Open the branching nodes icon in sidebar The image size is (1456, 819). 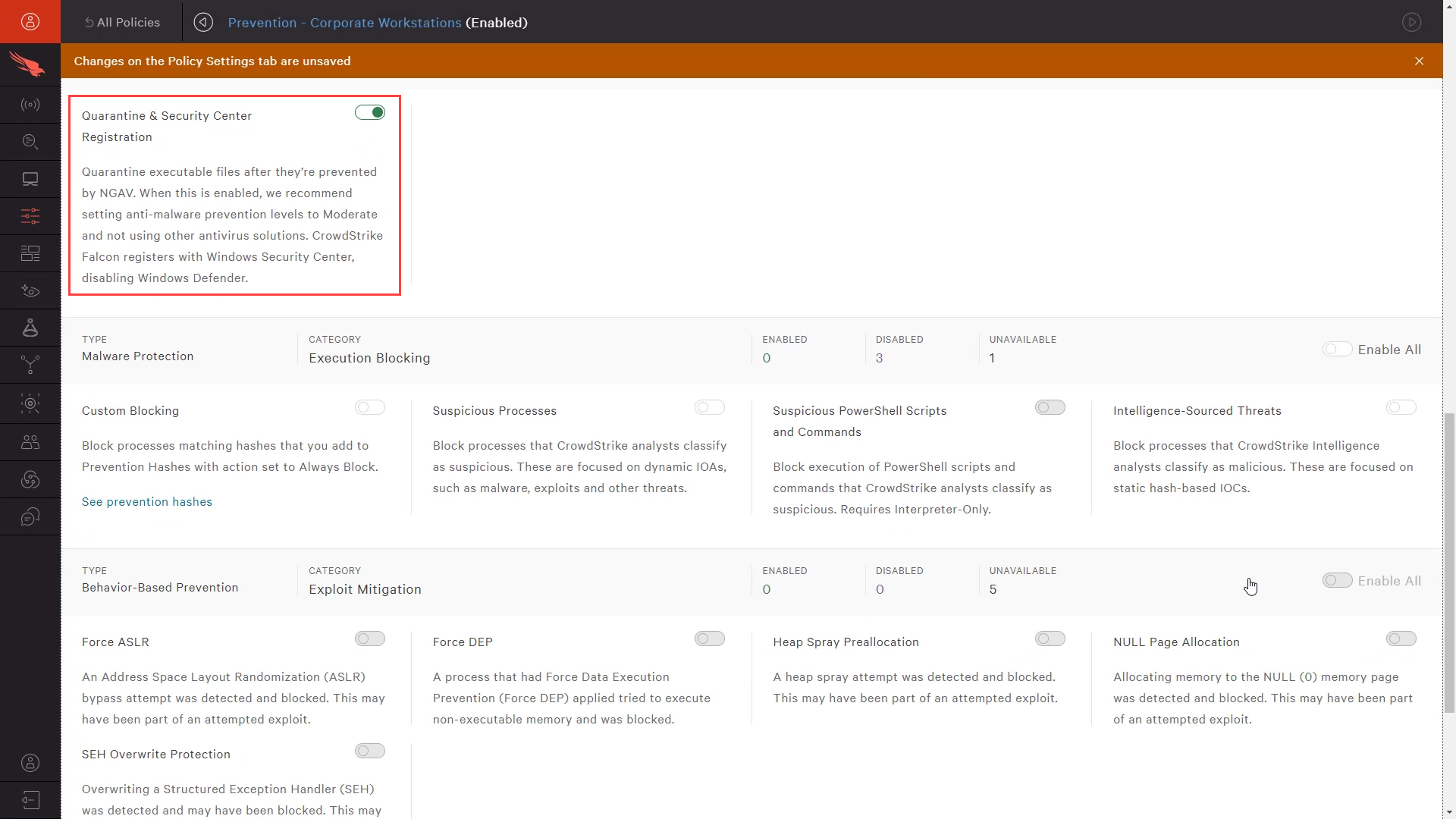[30, 365]
